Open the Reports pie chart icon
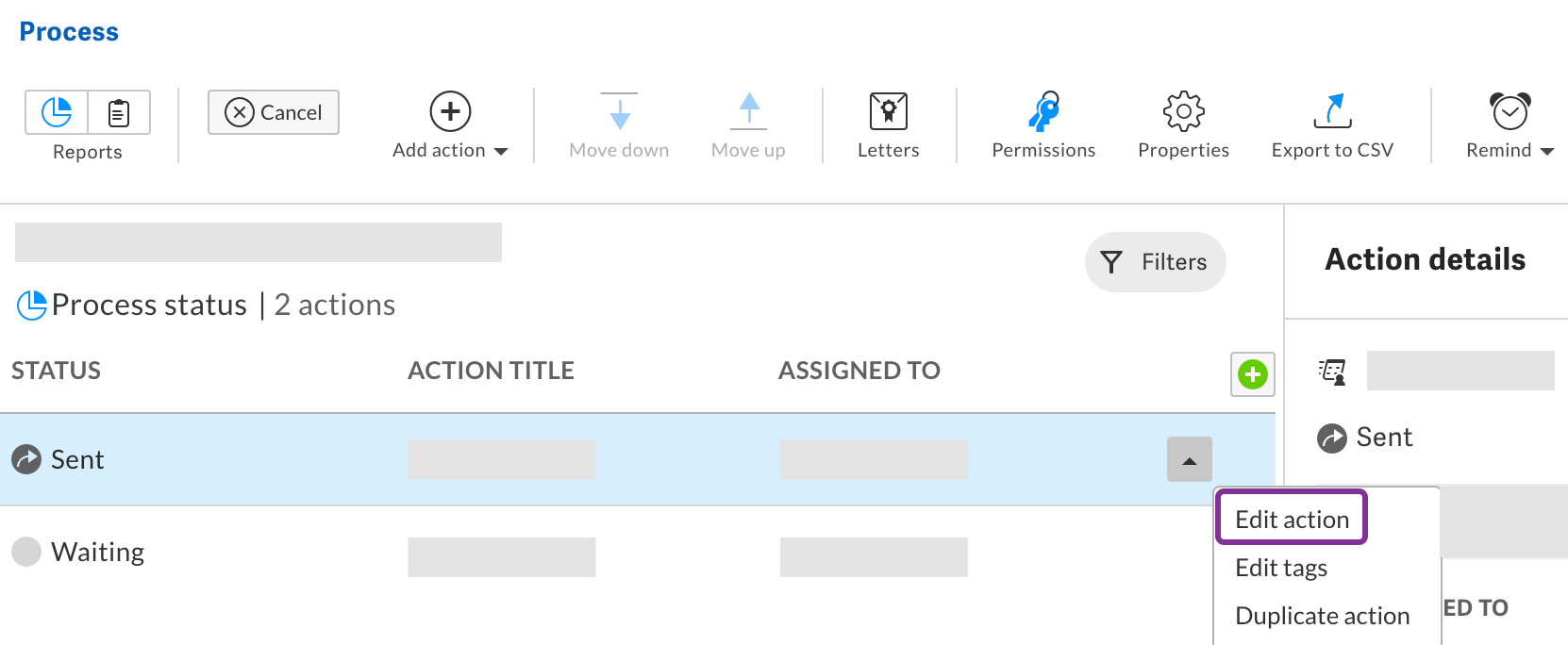Image resolution: width=1568 pixels, height=645 pixels. pos(57,112)
